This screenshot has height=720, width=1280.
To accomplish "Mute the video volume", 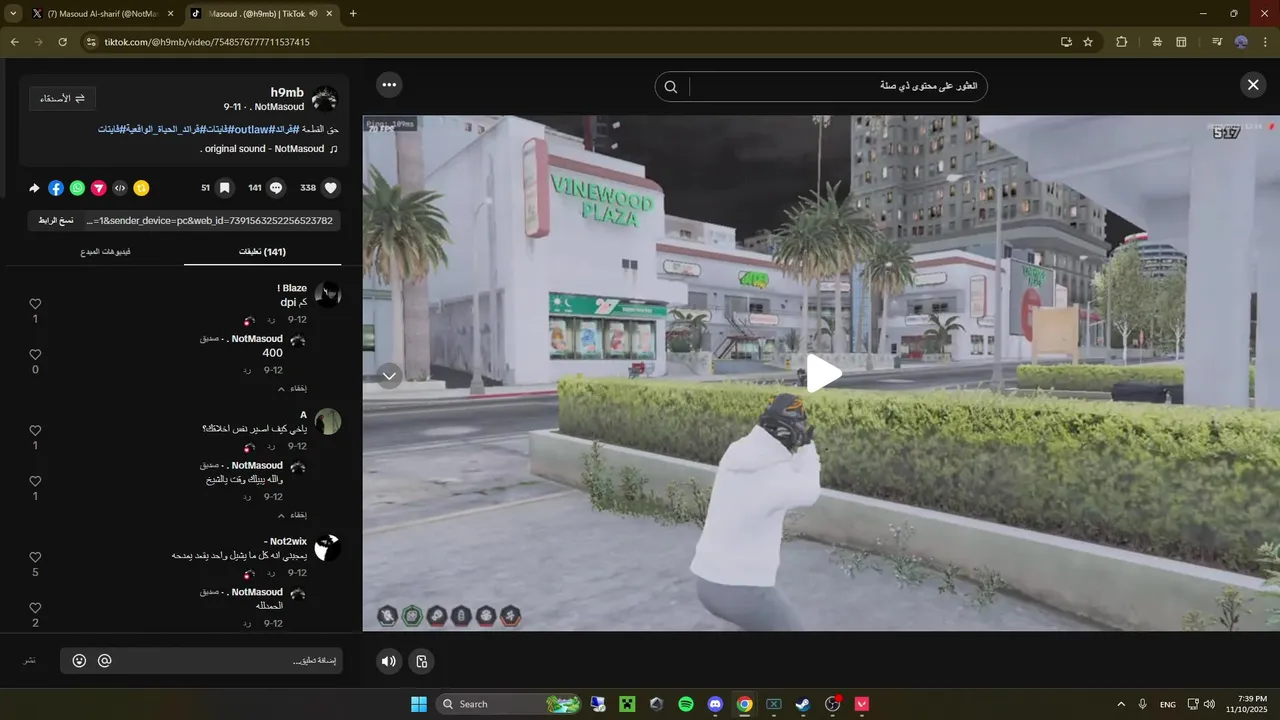I will tap(389, 661).
